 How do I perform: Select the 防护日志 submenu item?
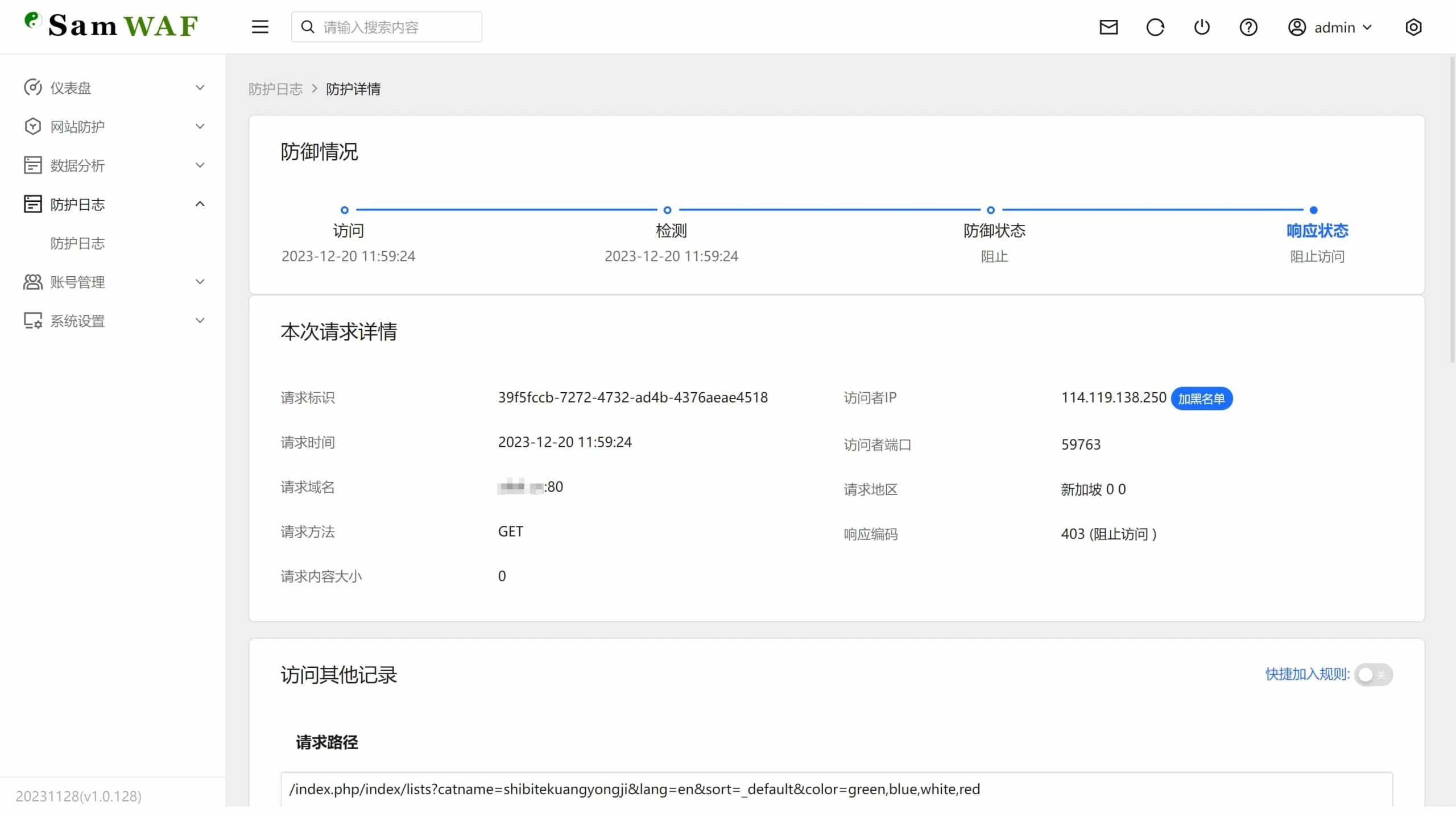pyautogui.click(x=78, y=243)
